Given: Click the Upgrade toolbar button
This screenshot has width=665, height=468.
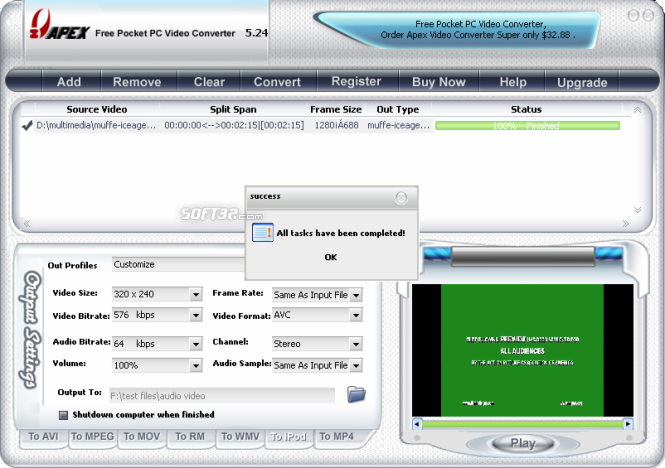Looking at the screenshot, I should pyautogui.click(x=582, y=82).
